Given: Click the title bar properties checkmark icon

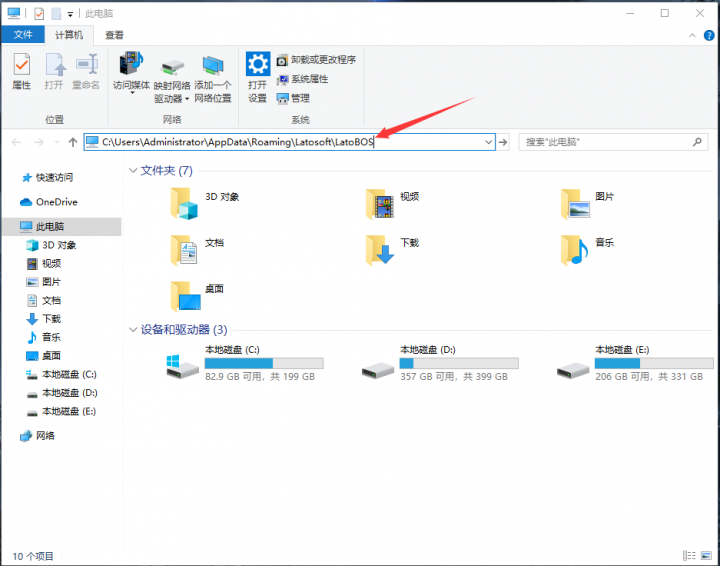Looking at the screenshot, I should coord(39,14).
